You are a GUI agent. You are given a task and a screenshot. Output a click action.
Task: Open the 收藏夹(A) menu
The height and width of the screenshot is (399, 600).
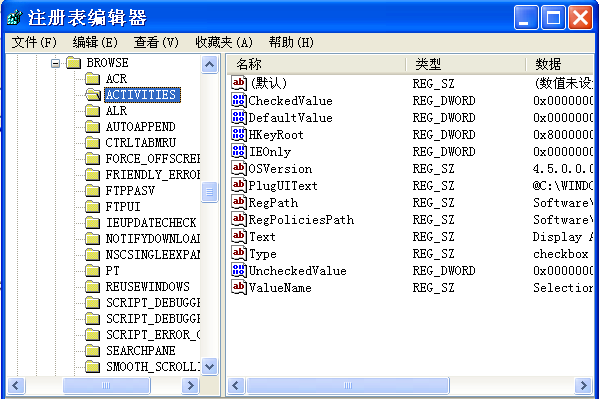[x=224, y=42]
